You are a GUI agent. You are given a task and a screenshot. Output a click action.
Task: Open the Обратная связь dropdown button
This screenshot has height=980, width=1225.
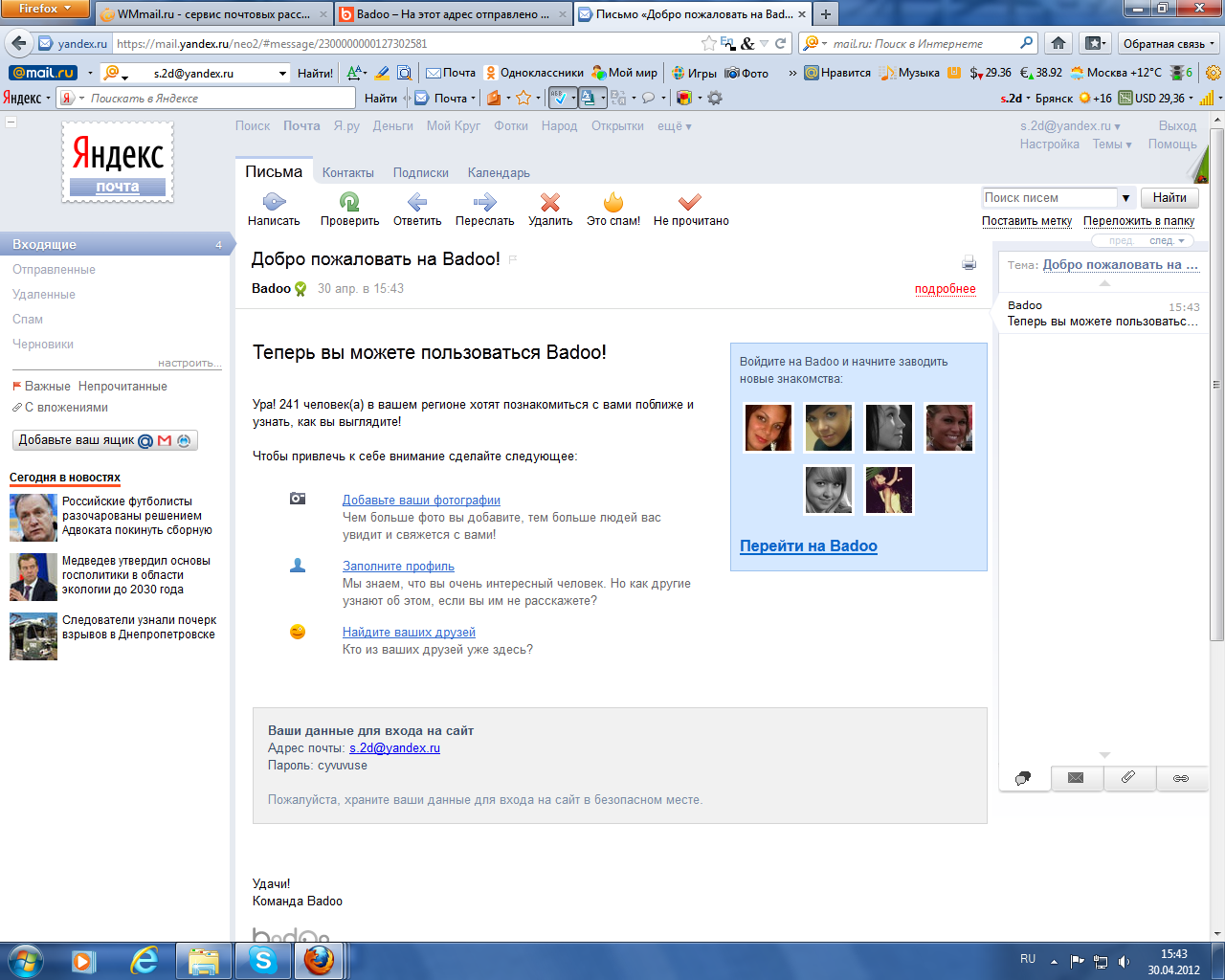pyautogui.click(x=1168, y=43)
